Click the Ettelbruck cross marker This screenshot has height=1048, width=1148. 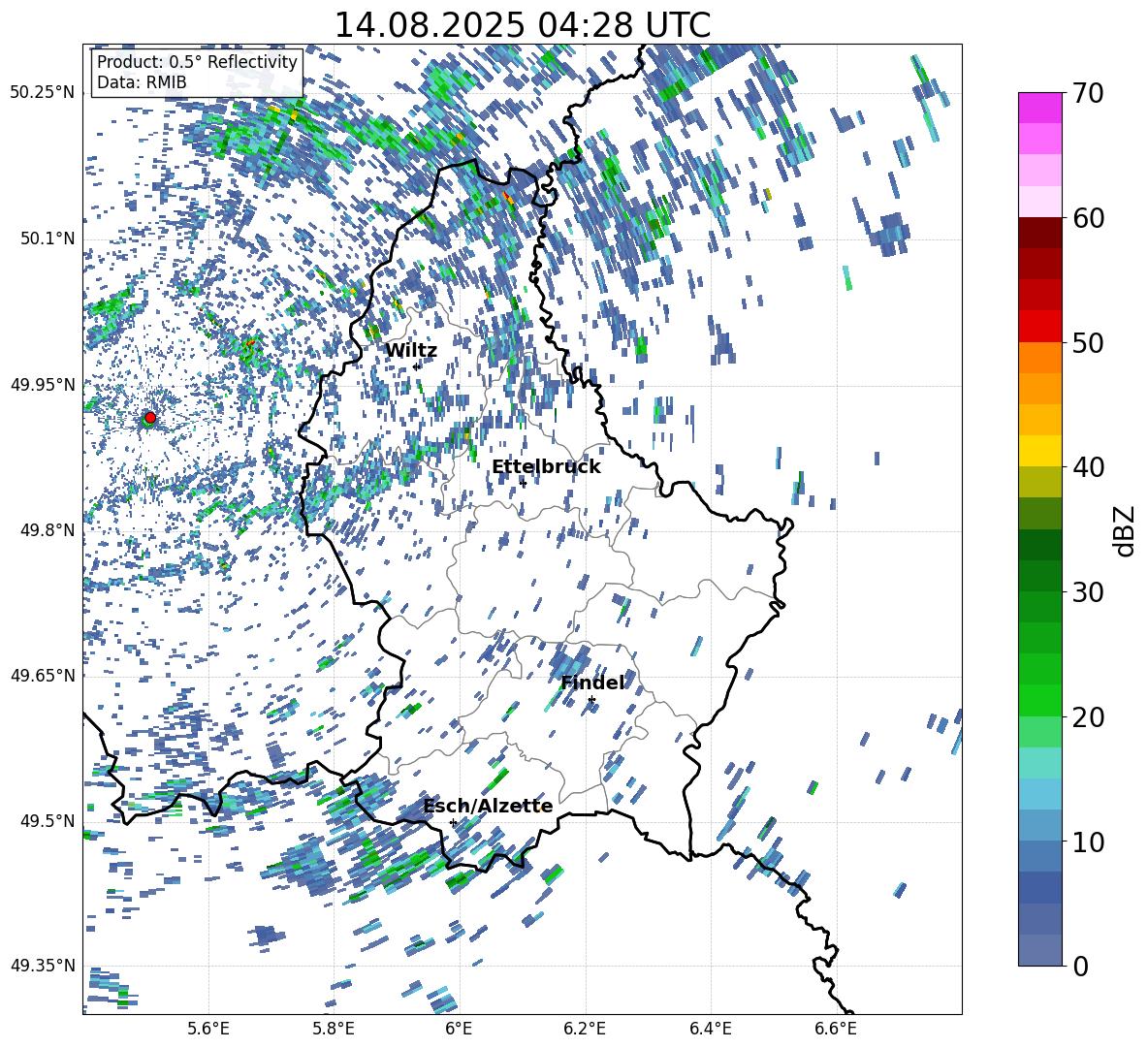point(523,484)
